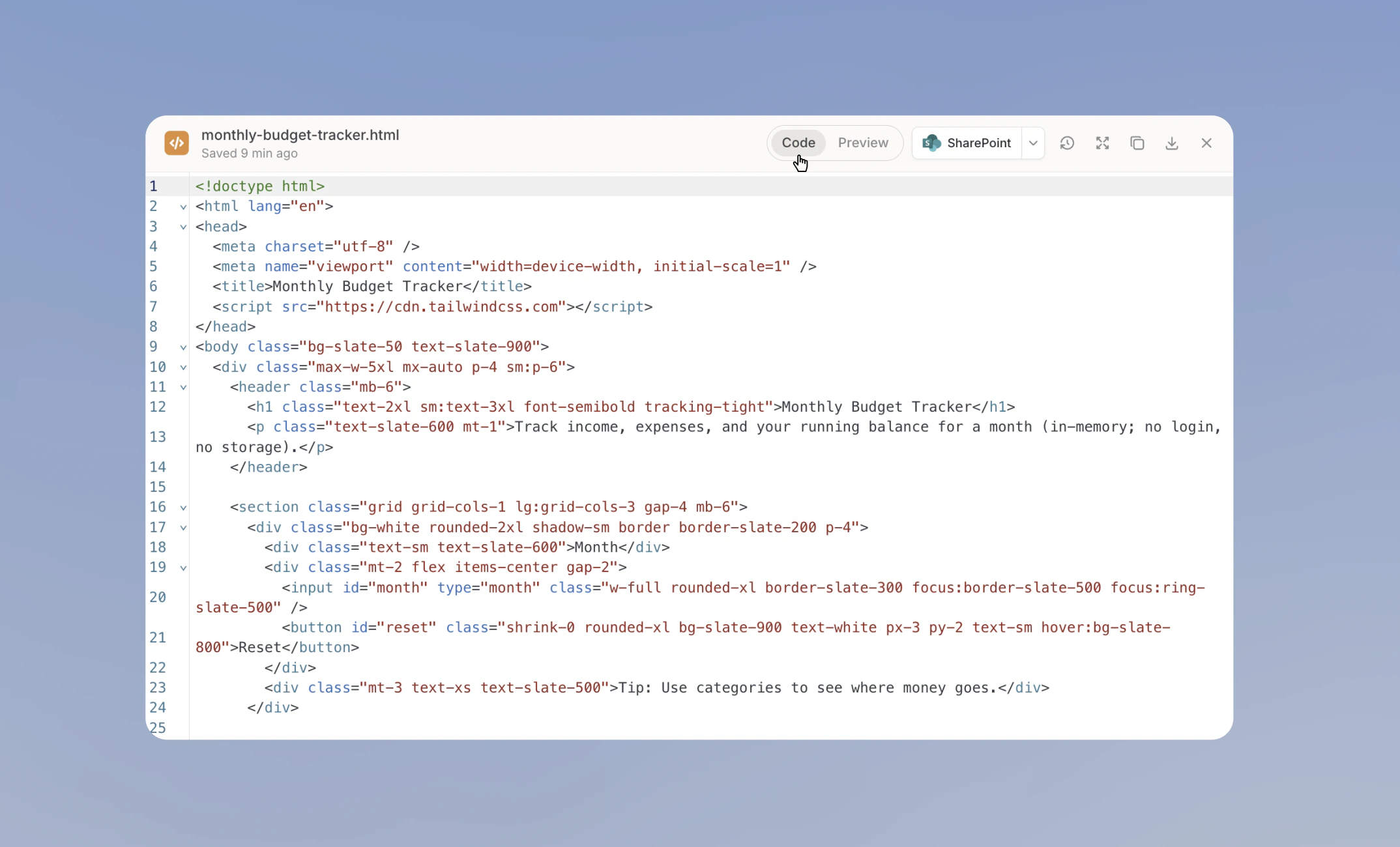Click the closing div on line 22
The image size is (1400, 847).
pos(290,668)
